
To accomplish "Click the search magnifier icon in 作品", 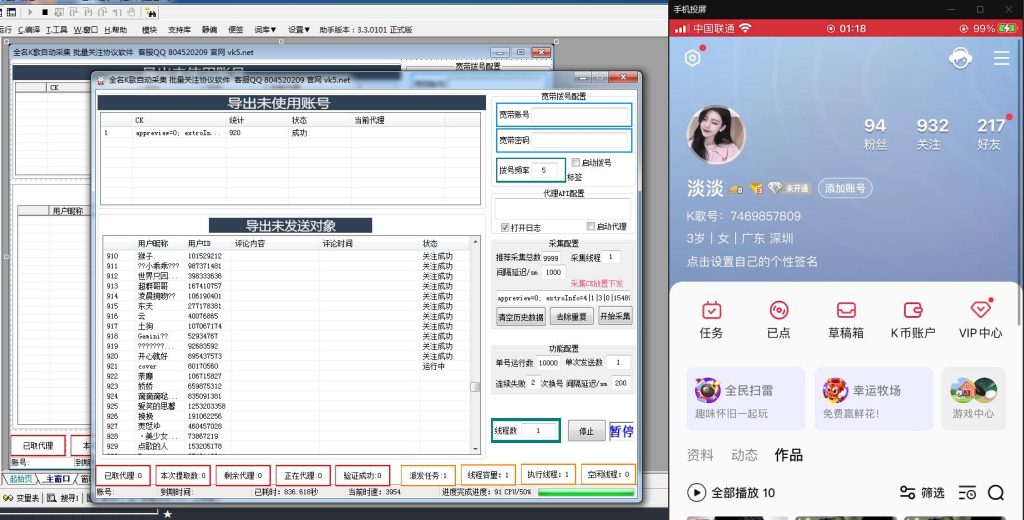I will tap(996, 492).
